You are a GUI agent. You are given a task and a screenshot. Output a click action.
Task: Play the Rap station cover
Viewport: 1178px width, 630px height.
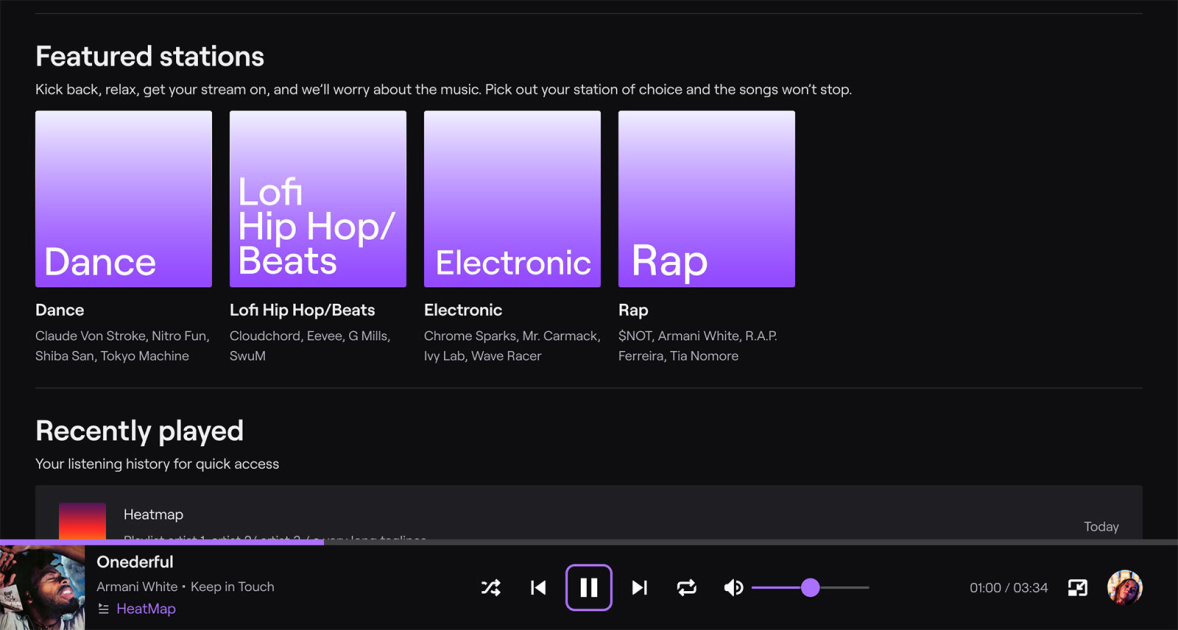pos(706,199)
